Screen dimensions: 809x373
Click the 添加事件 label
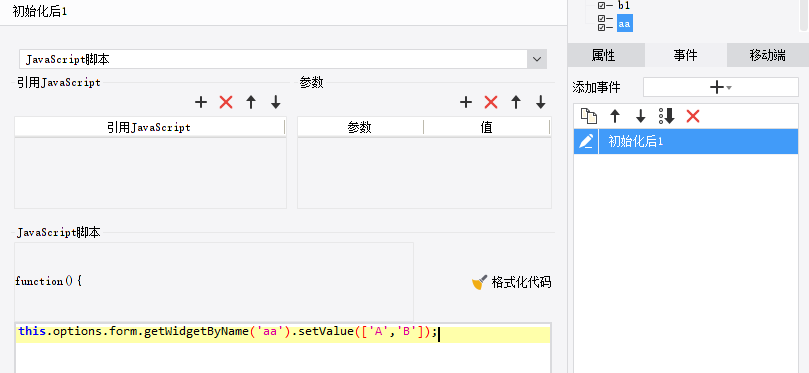click(x=596, y=88)
